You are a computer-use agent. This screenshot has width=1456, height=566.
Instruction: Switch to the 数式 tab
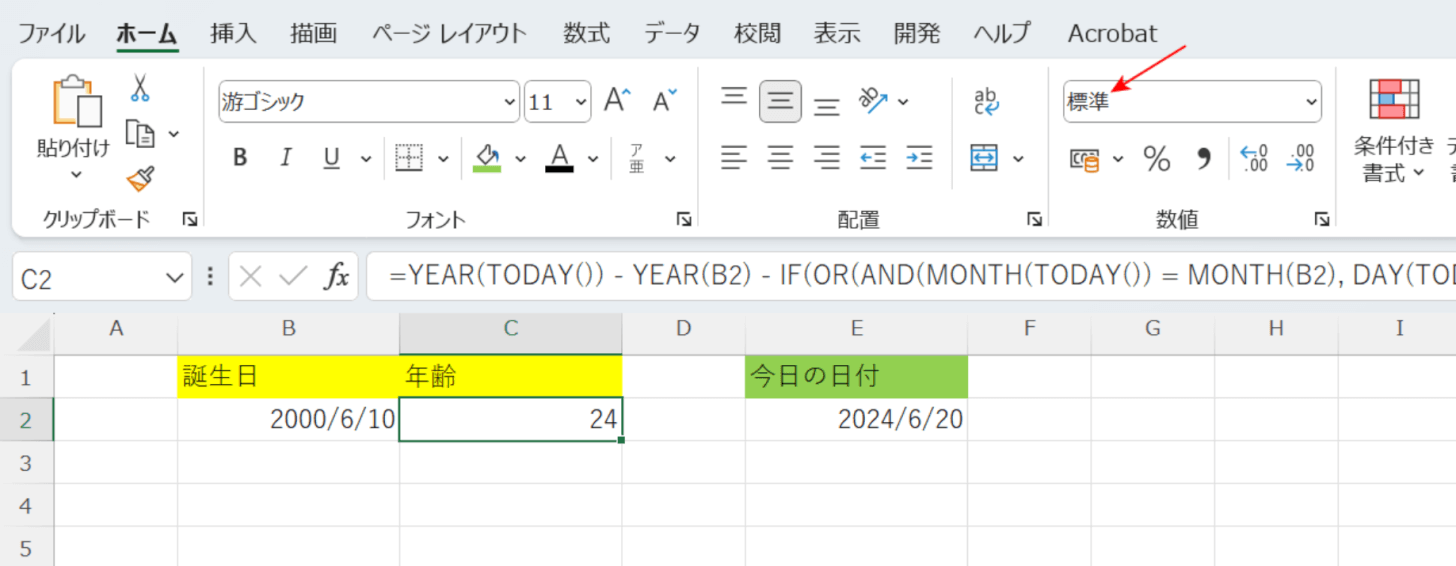(x=586, y=33)
